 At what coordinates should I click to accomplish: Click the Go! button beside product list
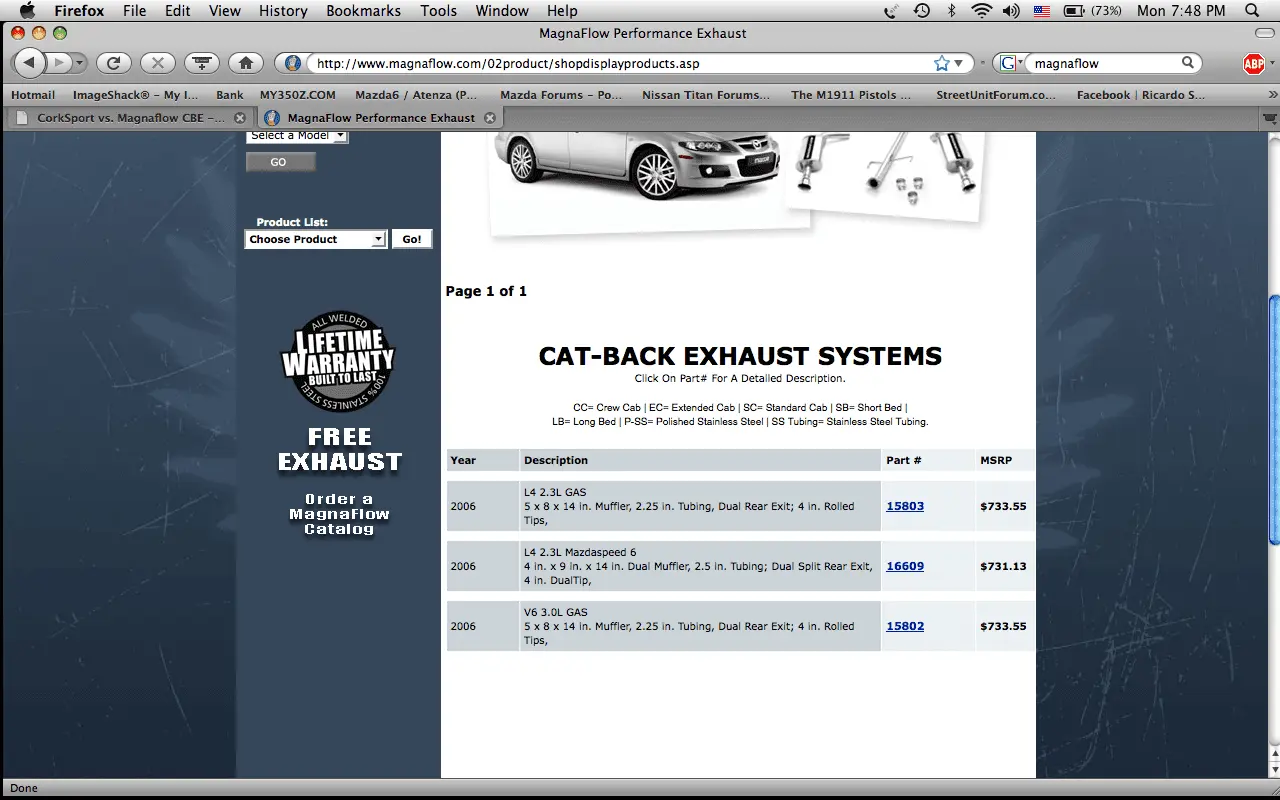412,239
